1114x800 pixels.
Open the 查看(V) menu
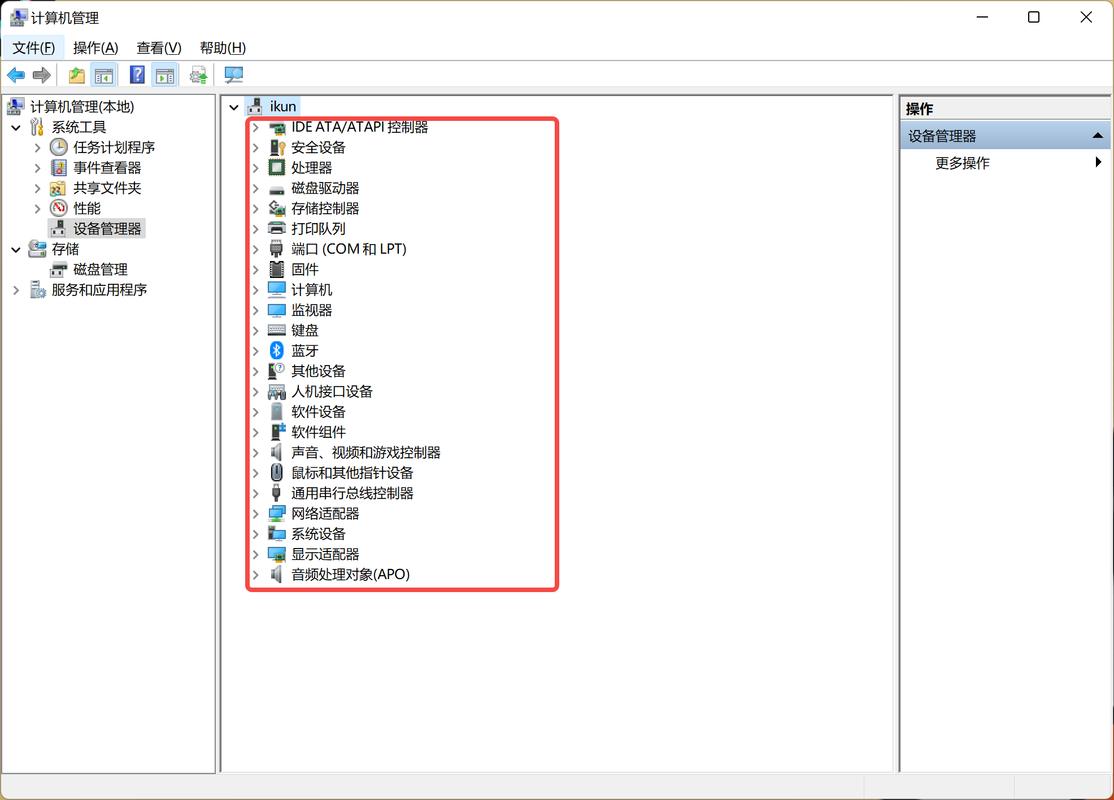coord(159,47)
